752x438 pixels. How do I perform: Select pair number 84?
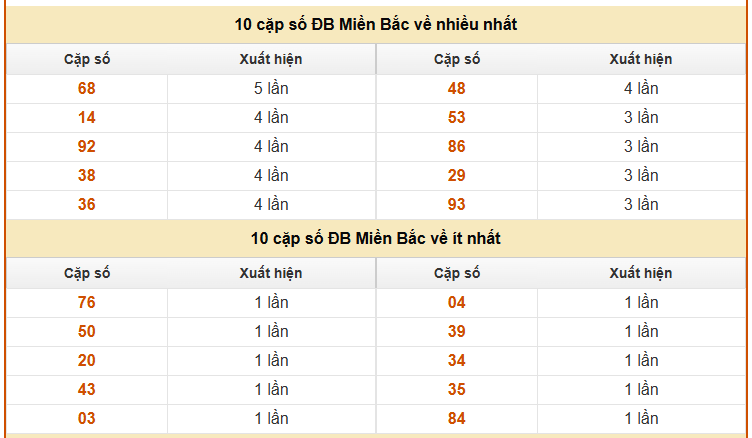pyautogui.click(x=457, y=419)
